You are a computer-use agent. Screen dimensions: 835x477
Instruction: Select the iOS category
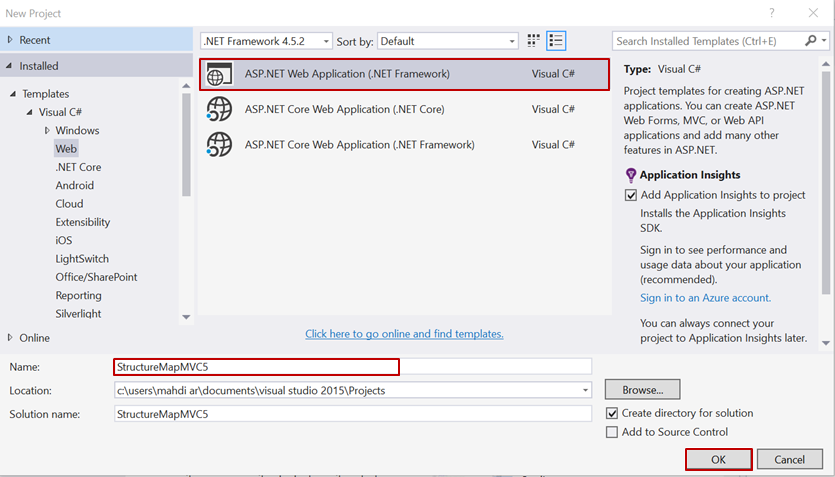pos(63,241)
